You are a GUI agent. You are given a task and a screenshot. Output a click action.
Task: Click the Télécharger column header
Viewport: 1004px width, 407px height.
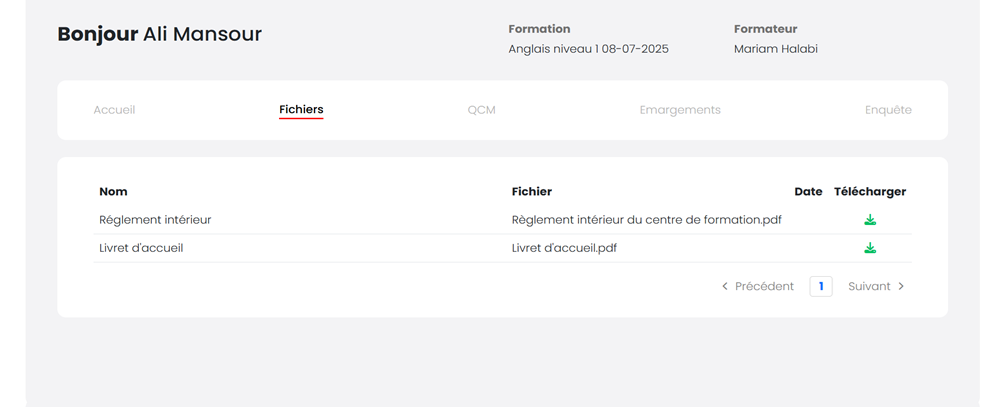(870, 191)
